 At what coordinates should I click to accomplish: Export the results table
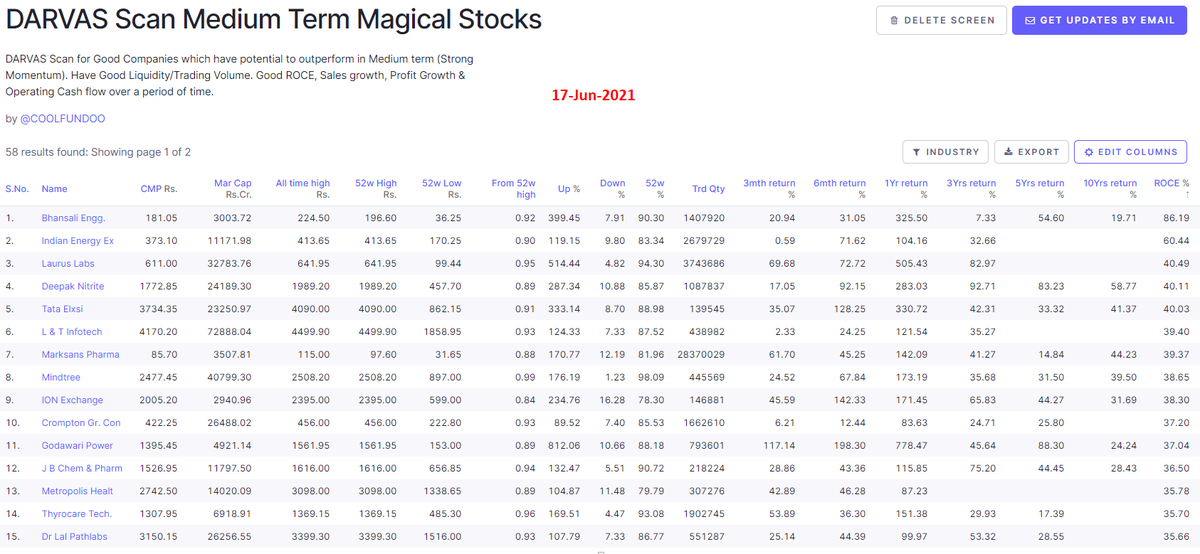point(1031,152)
